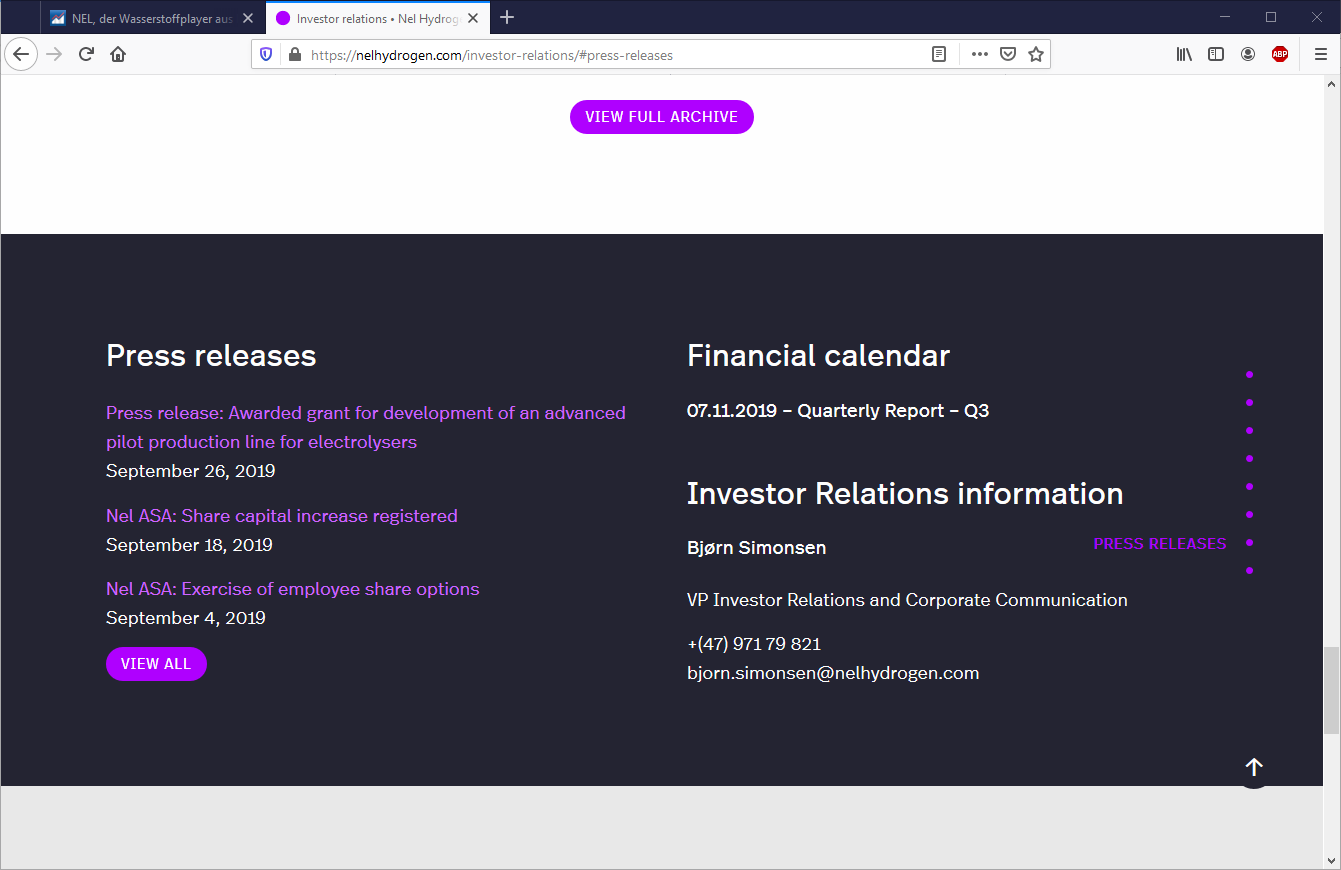Click bjorn.simonsen@nelhydrogen.com email address
Screen dimensions: 1341x870
coord(833,673)
